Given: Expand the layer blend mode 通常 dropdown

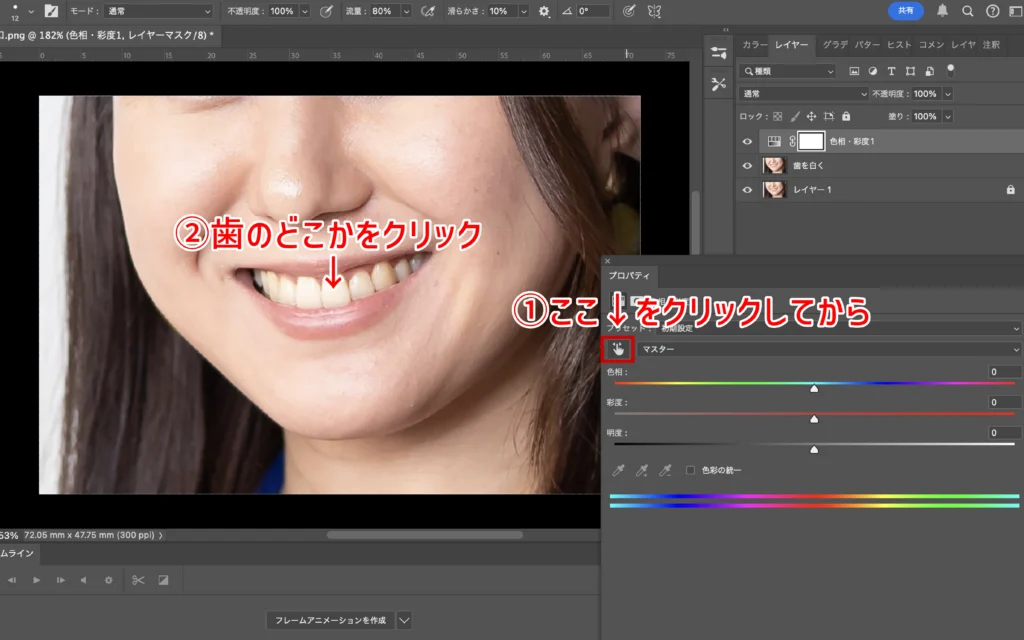Looking at the screenshot, I should (x=804, y=93).
